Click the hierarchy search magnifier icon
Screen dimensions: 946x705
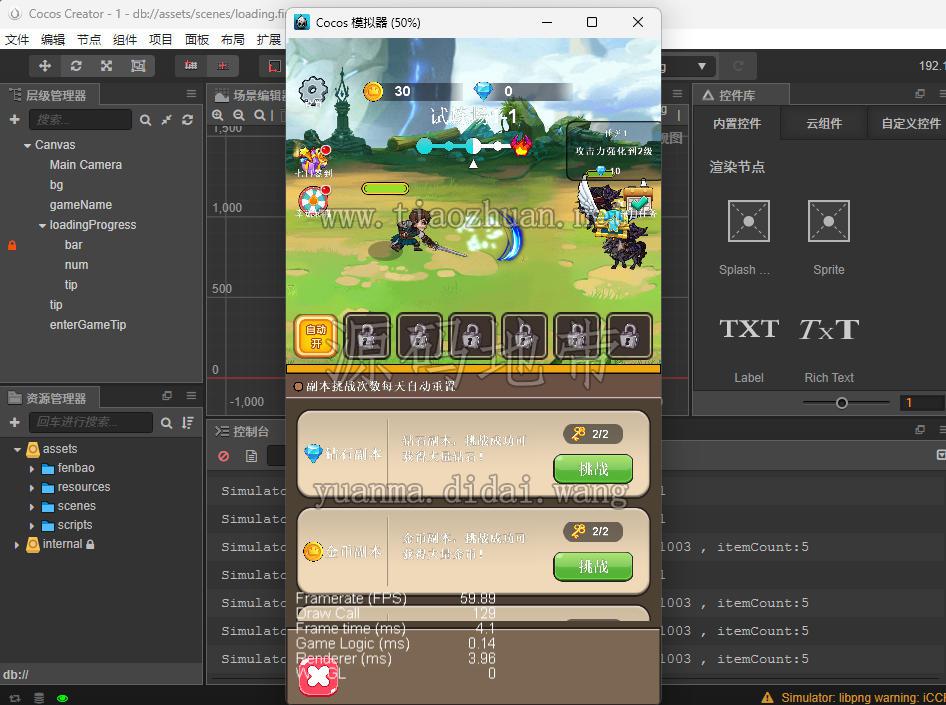pyautogui.click(x=145, y=120)
